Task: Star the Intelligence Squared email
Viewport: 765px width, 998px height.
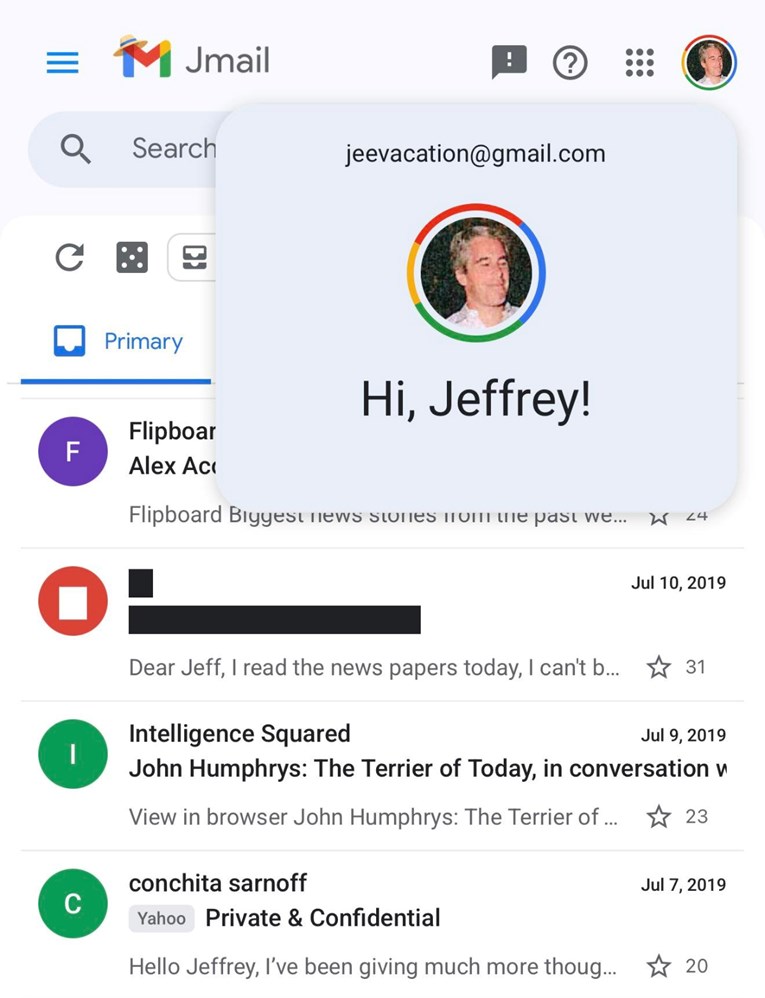Action: point(658,817)
